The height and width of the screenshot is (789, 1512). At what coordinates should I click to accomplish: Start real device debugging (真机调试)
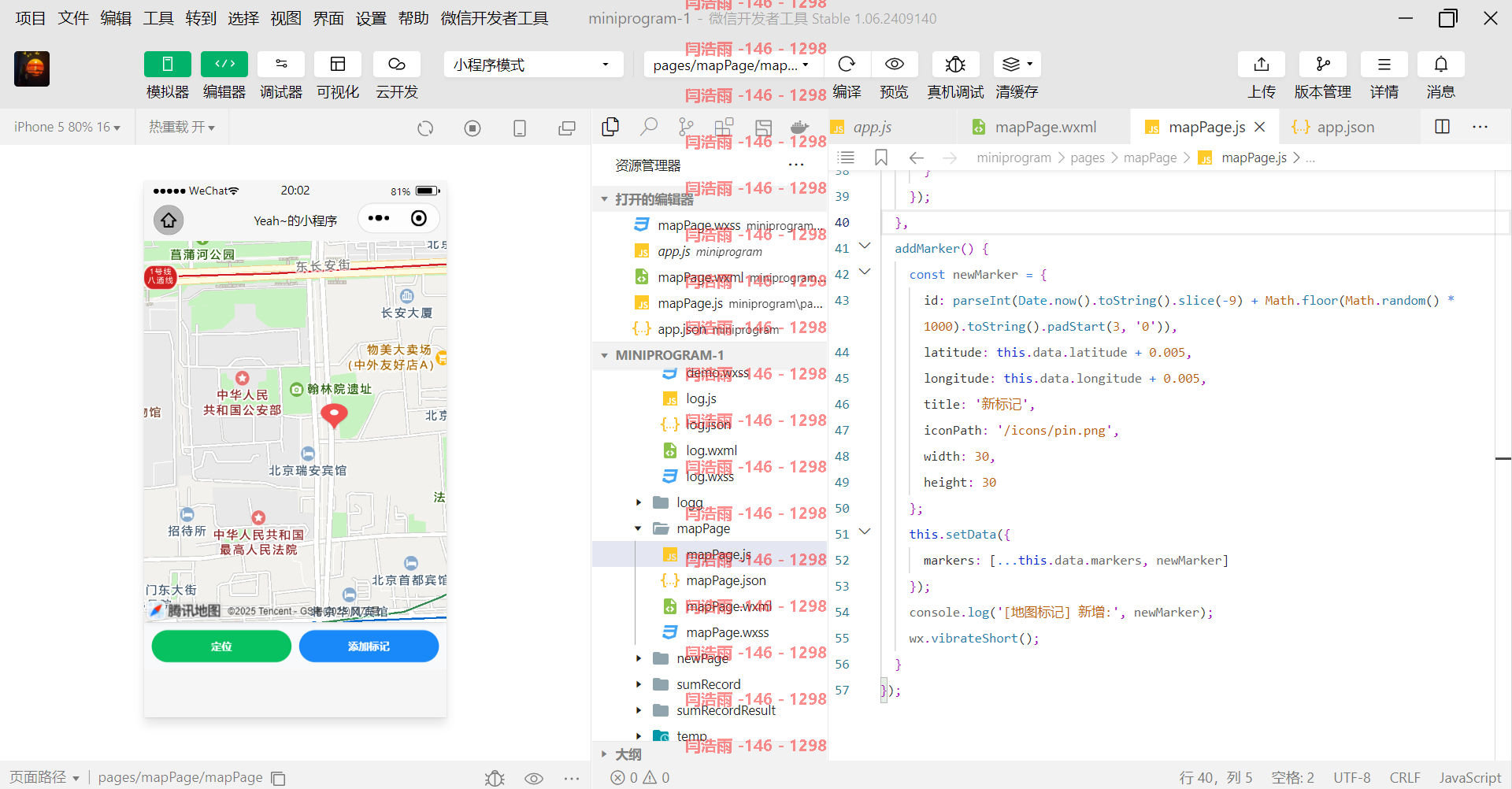pos(955,65)
